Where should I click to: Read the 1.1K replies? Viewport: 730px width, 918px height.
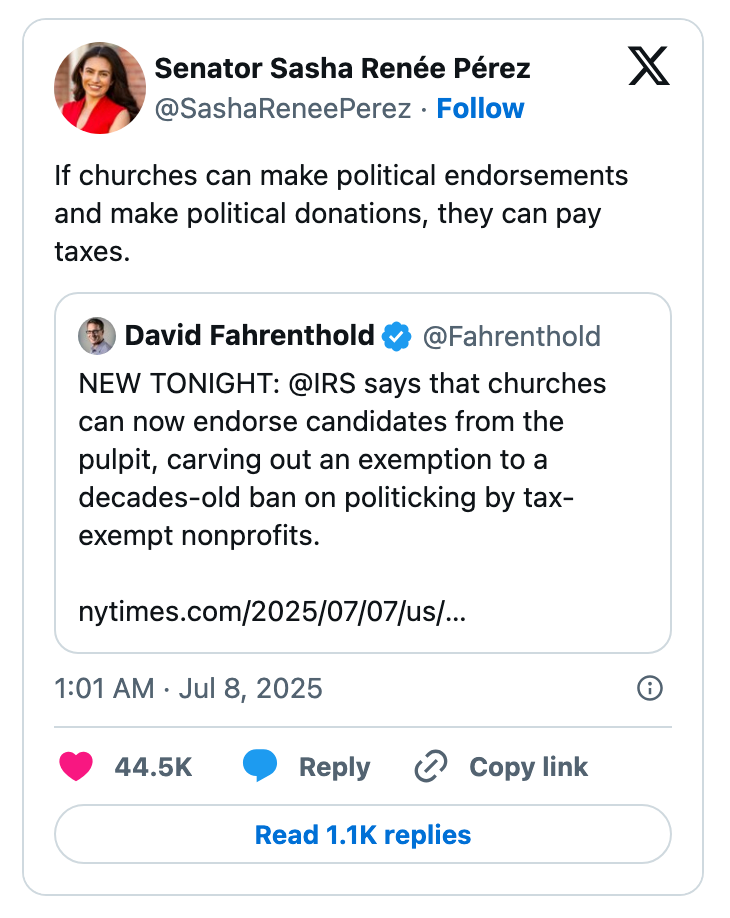pyautogui.click(x=364, y=834)
